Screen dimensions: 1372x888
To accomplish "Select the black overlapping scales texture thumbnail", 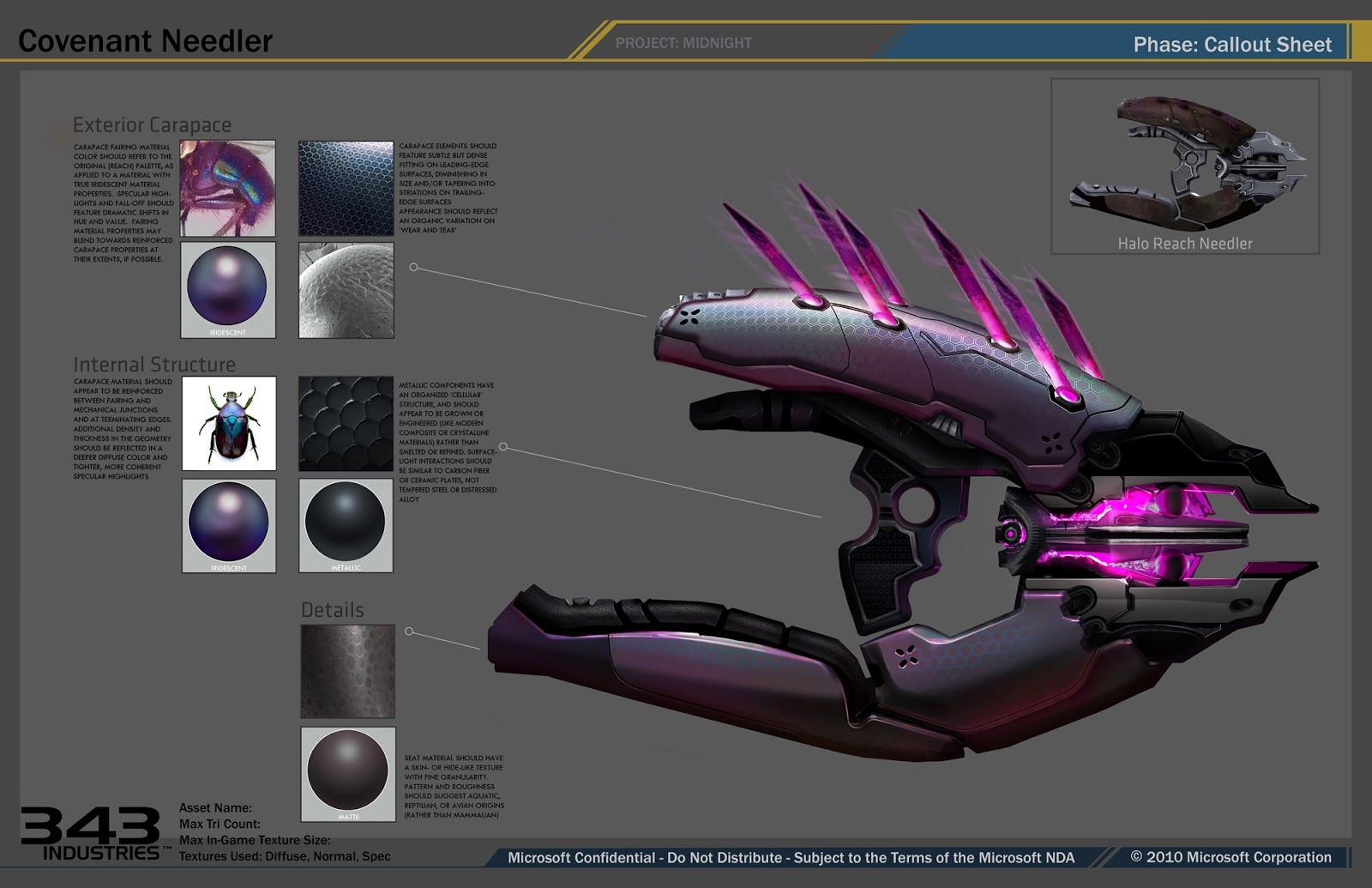I will (346, 424).
